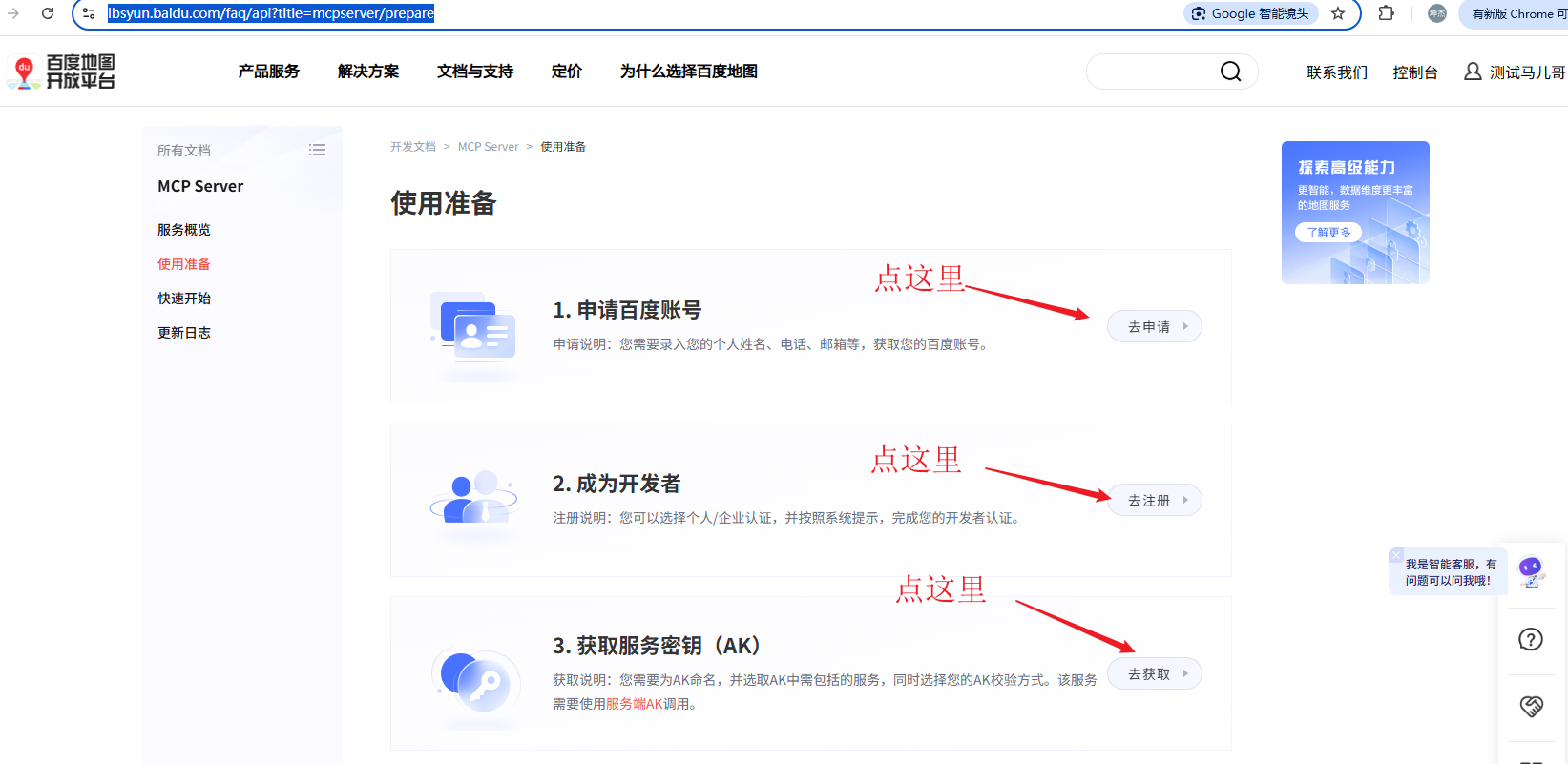Click the 开发文档 breadcrumb
Screen dimensions: 1568x764
tap(413, 147)
